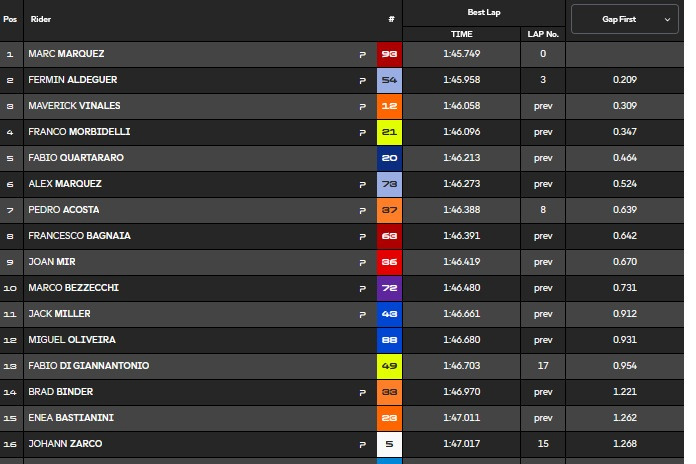The width and height of the screenshot is (696, 464).
Task: Click the pit icon beside Marc Marquez
Action: (x=363, y=55)
